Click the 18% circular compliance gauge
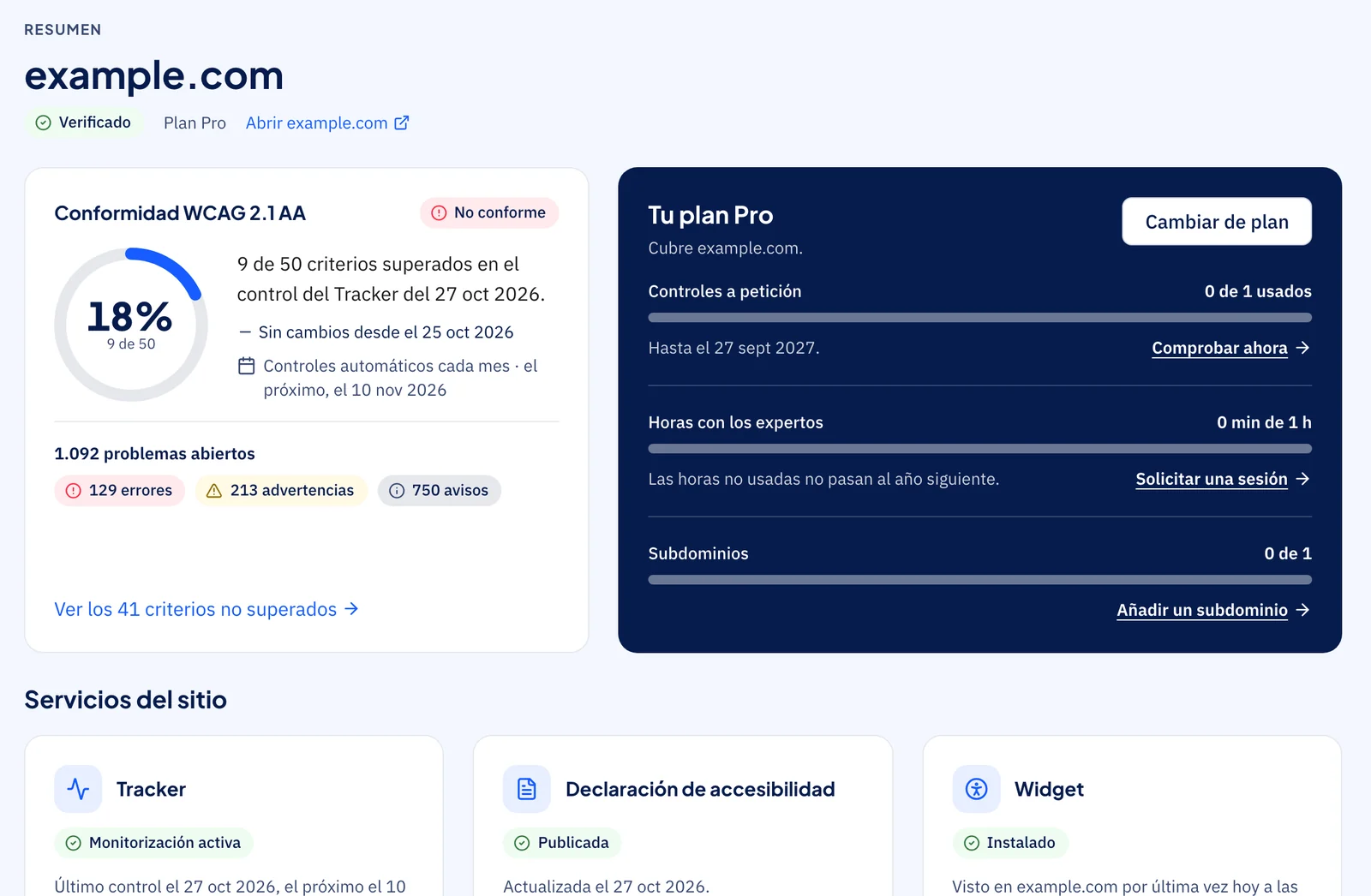This screenshot has height=896, width=1371. [131, 325]
